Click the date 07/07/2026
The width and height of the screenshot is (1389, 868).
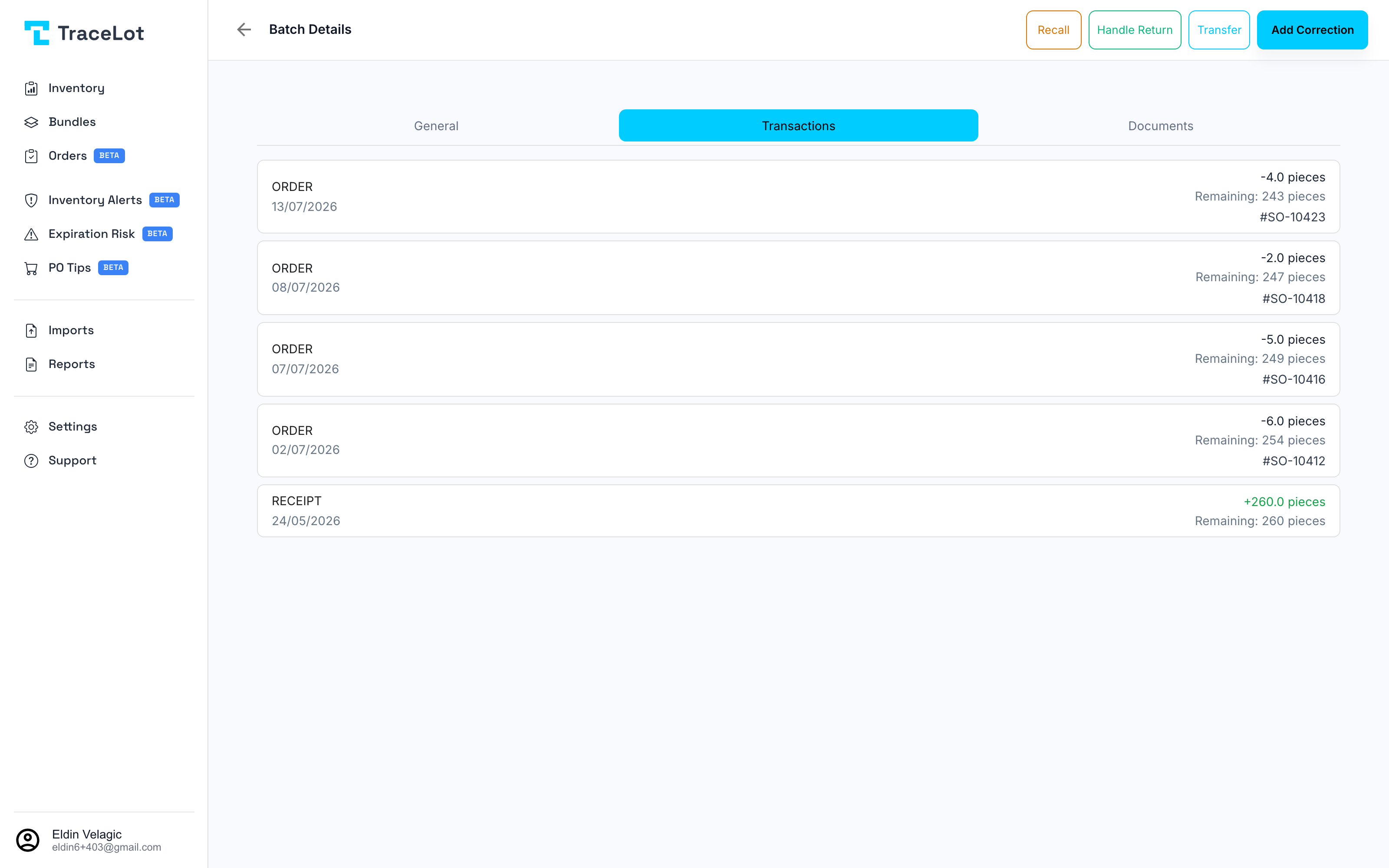tap(305, 370)
